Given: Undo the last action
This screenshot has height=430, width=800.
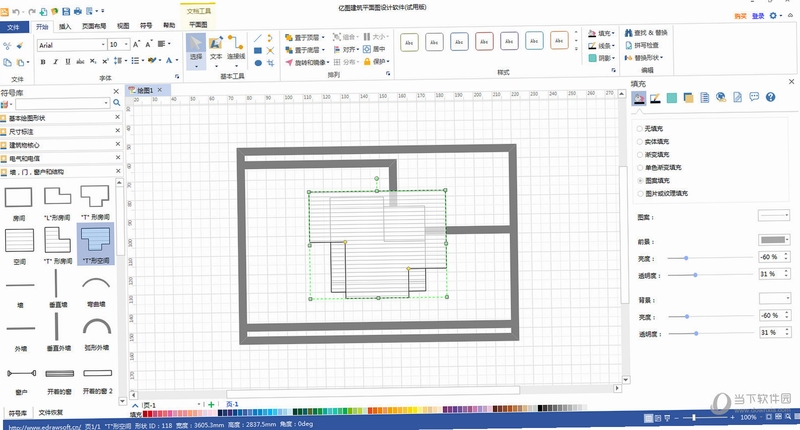Looking at the screenshot, I should (16, 11).
